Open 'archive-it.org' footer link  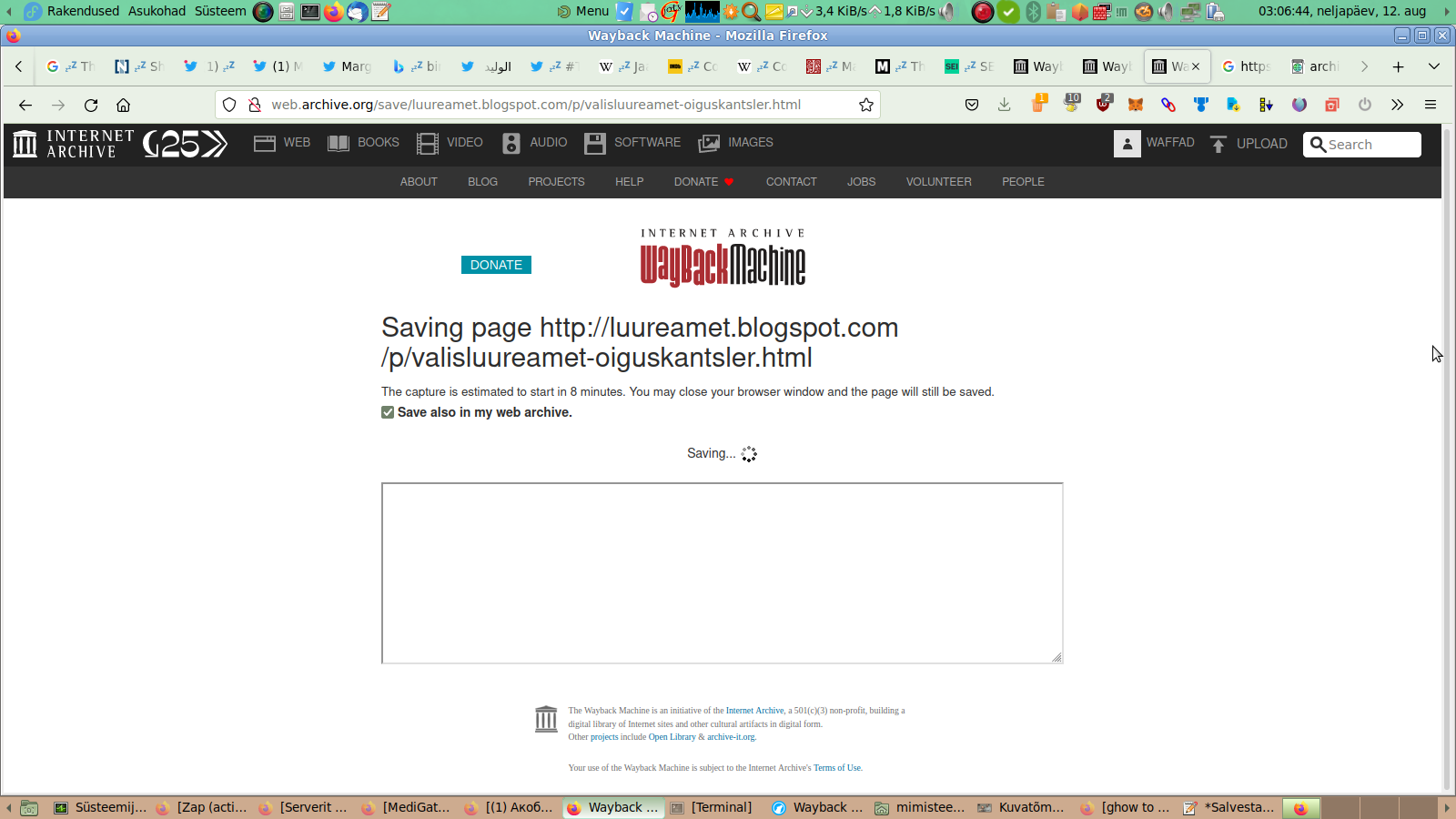731,737
